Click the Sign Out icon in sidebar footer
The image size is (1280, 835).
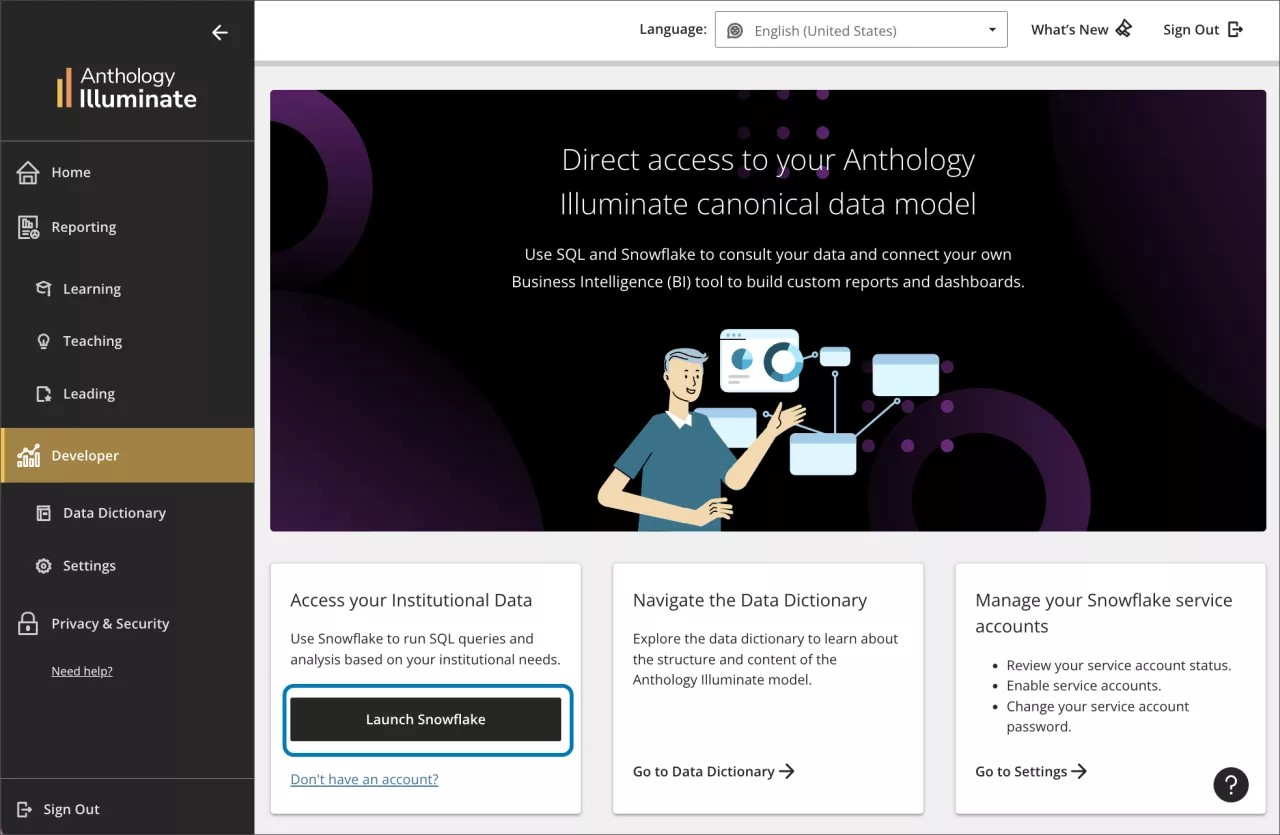[23, 808]
